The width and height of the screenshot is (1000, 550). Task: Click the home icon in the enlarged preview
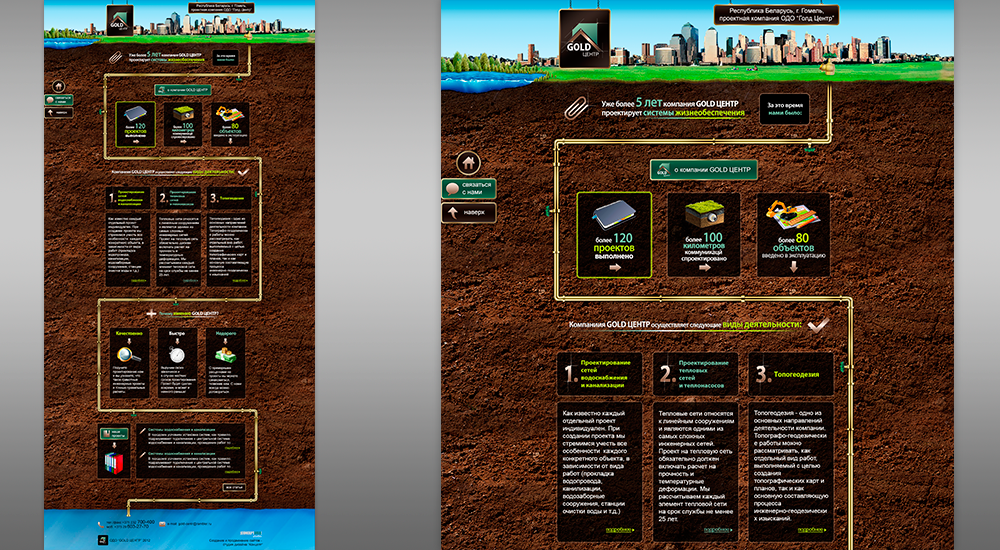(x=469, y=163)
